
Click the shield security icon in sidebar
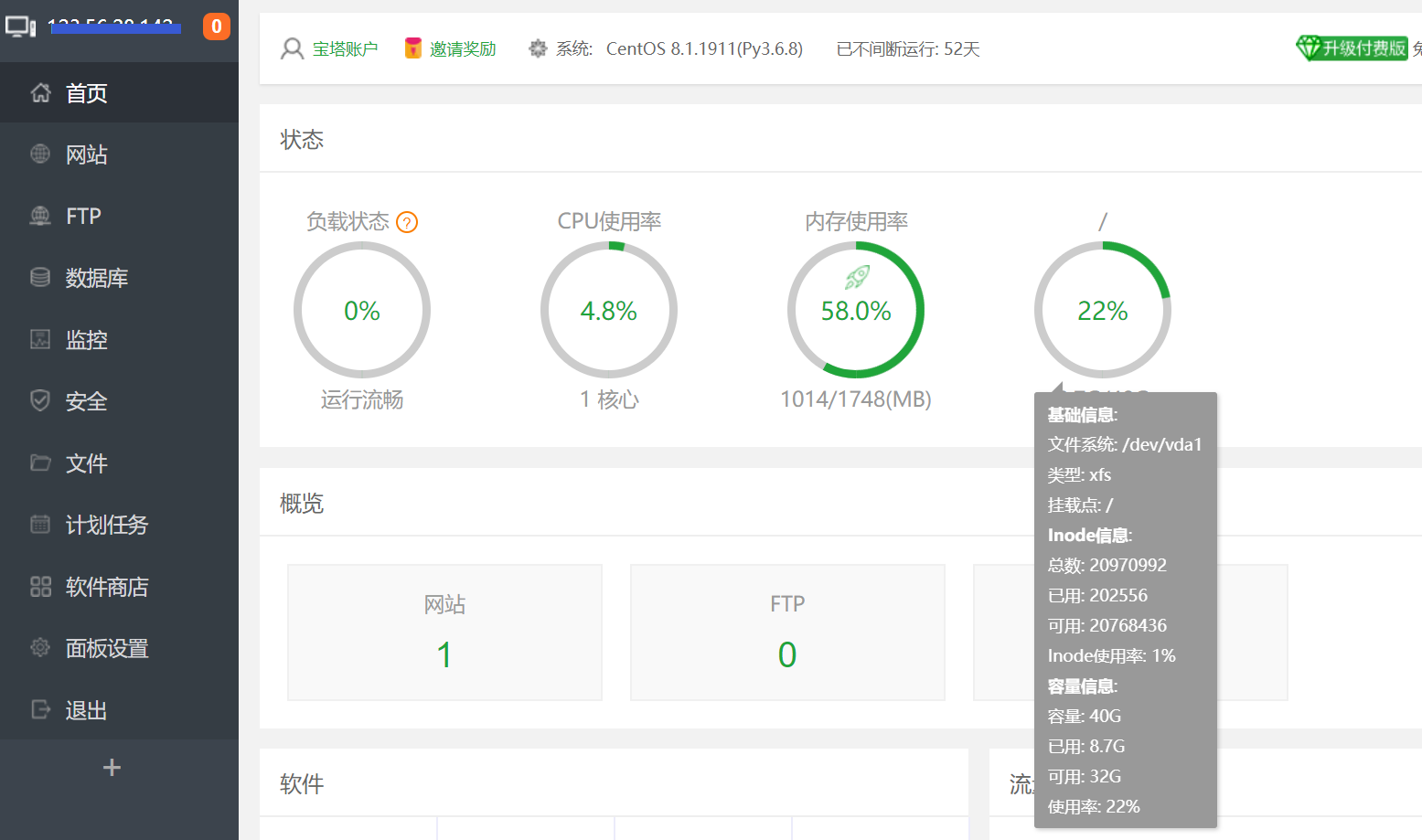tap(40, 400)
